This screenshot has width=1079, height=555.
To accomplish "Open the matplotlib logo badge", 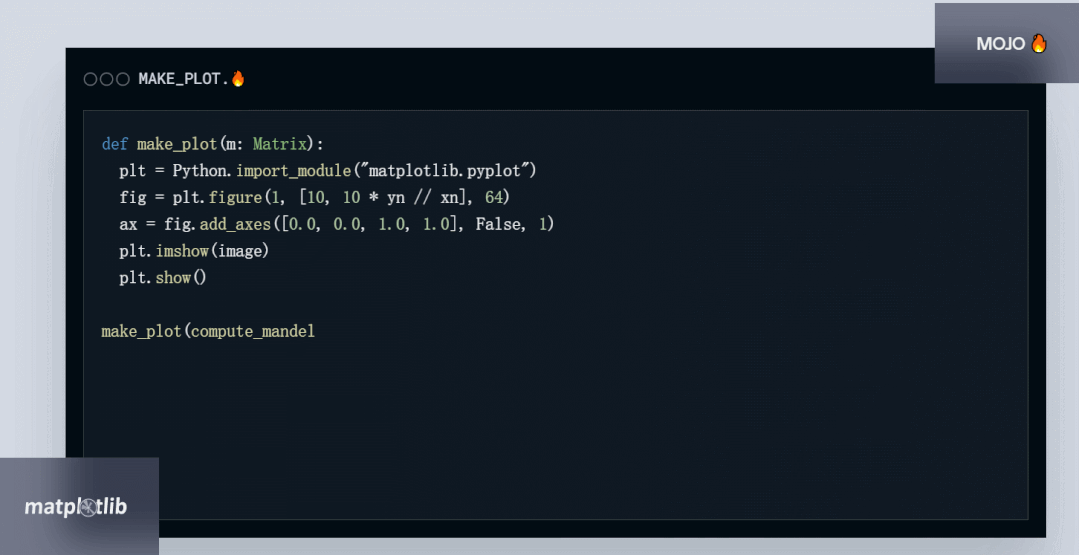I will click(x=79, y=506).
